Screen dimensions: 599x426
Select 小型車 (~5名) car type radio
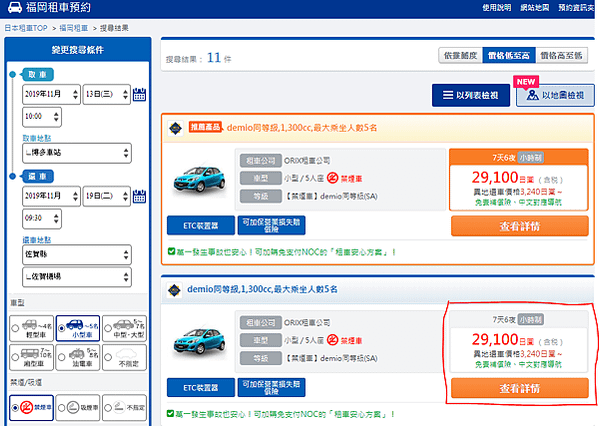tap(62, 328)
